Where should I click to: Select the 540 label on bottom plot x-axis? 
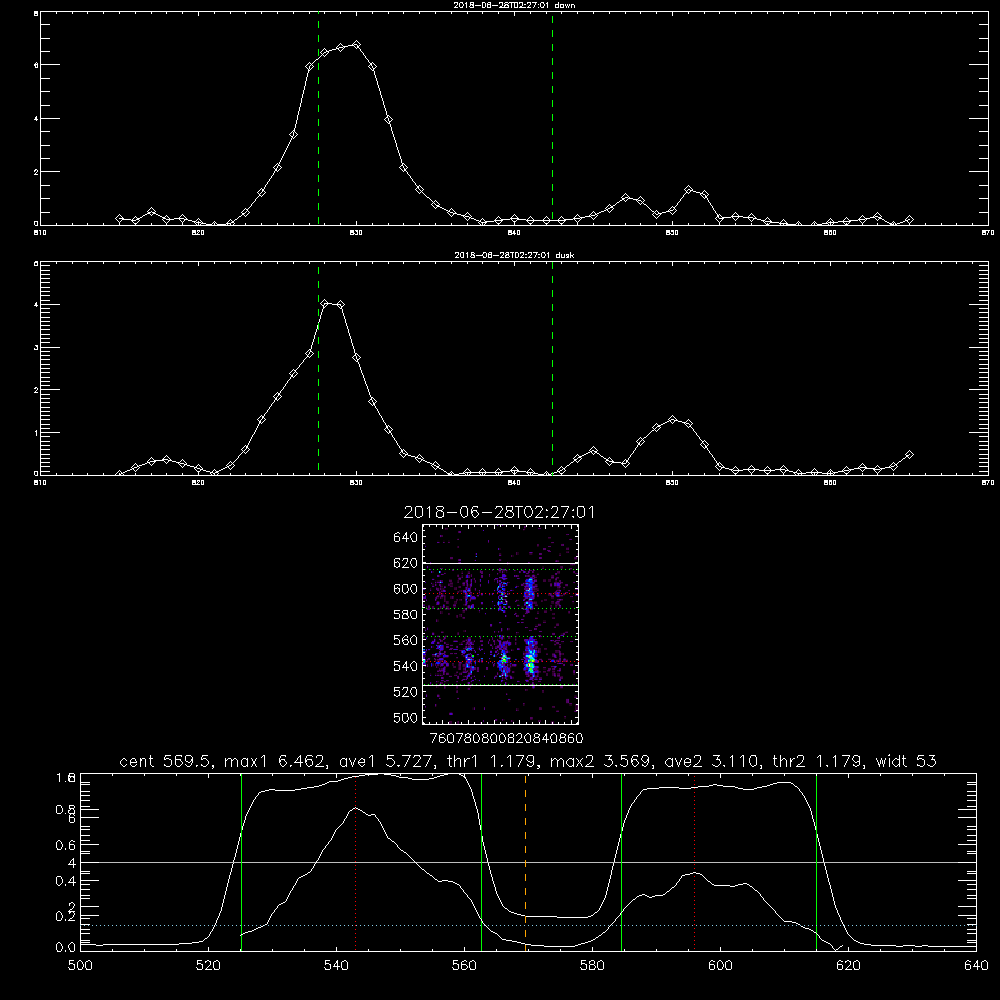coord(336,966)
